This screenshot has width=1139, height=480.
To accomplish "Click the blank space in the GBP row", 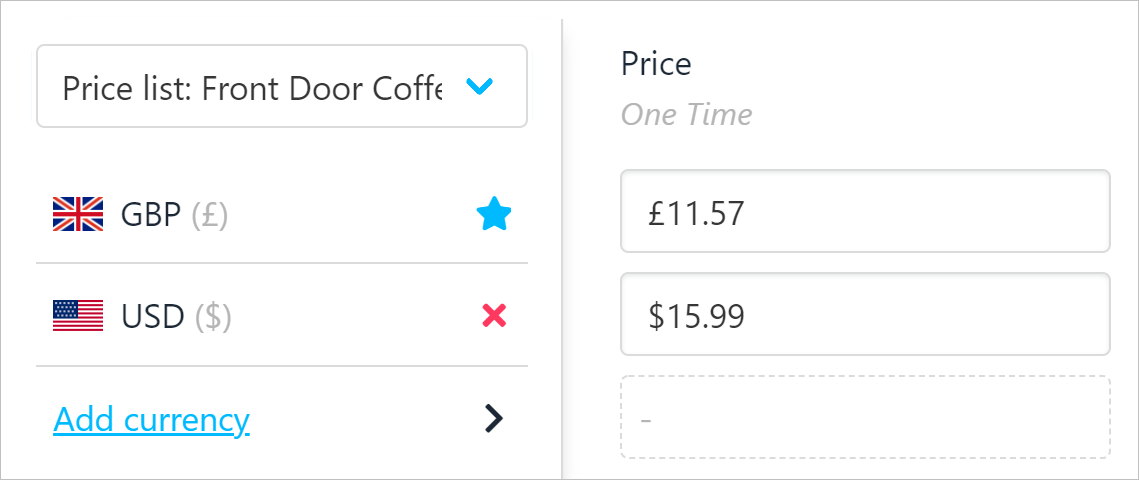I will (350, 214).
